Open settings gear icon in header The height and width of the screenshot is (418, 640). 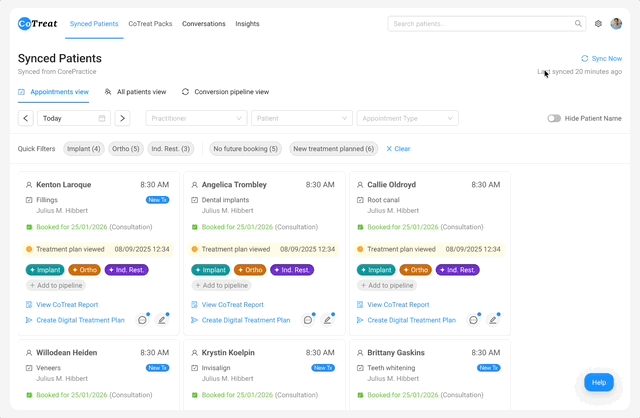point(598,24)
